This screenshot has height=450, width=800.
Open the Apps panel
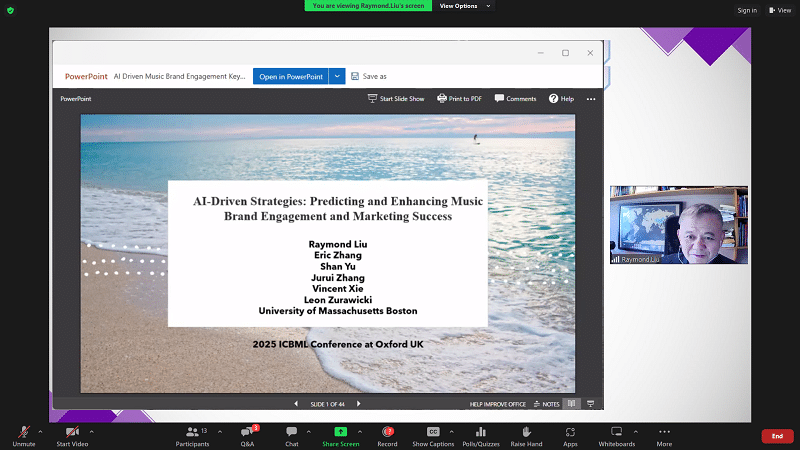click(x=570, y=432)
